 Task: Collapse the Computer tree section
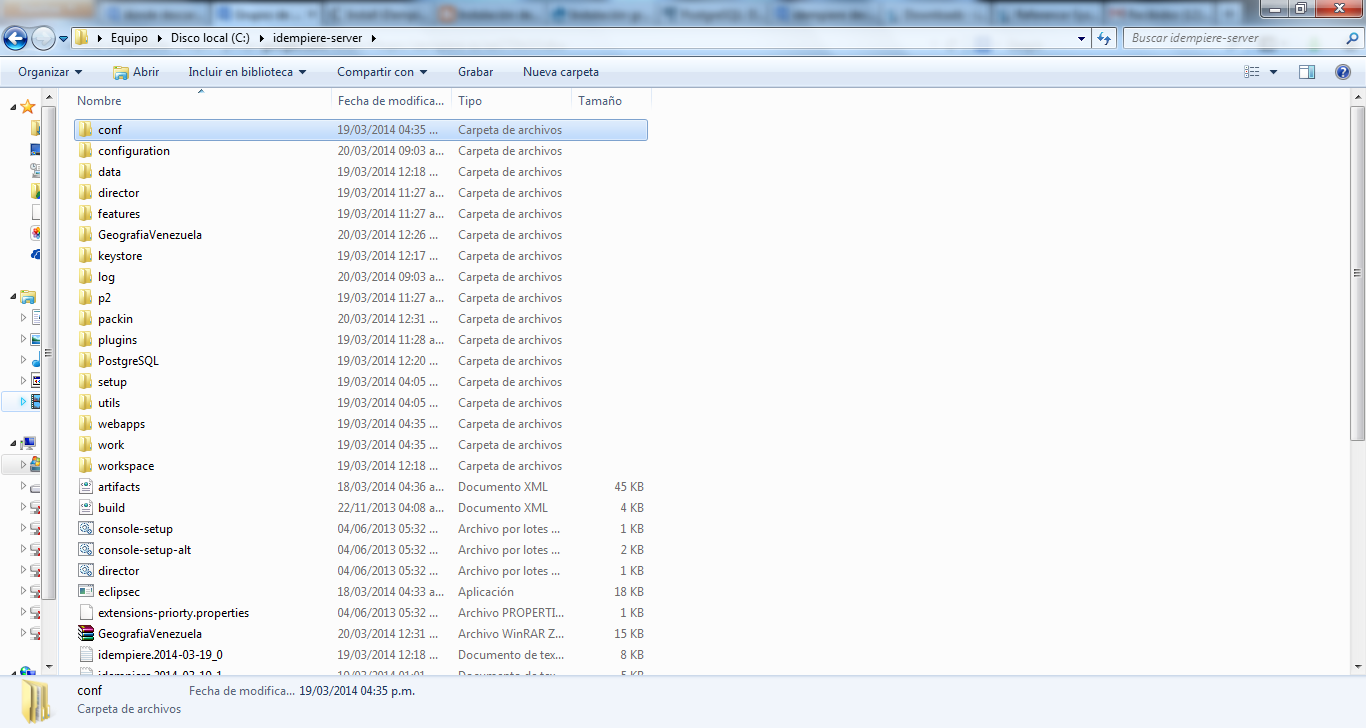pos(13,444)
